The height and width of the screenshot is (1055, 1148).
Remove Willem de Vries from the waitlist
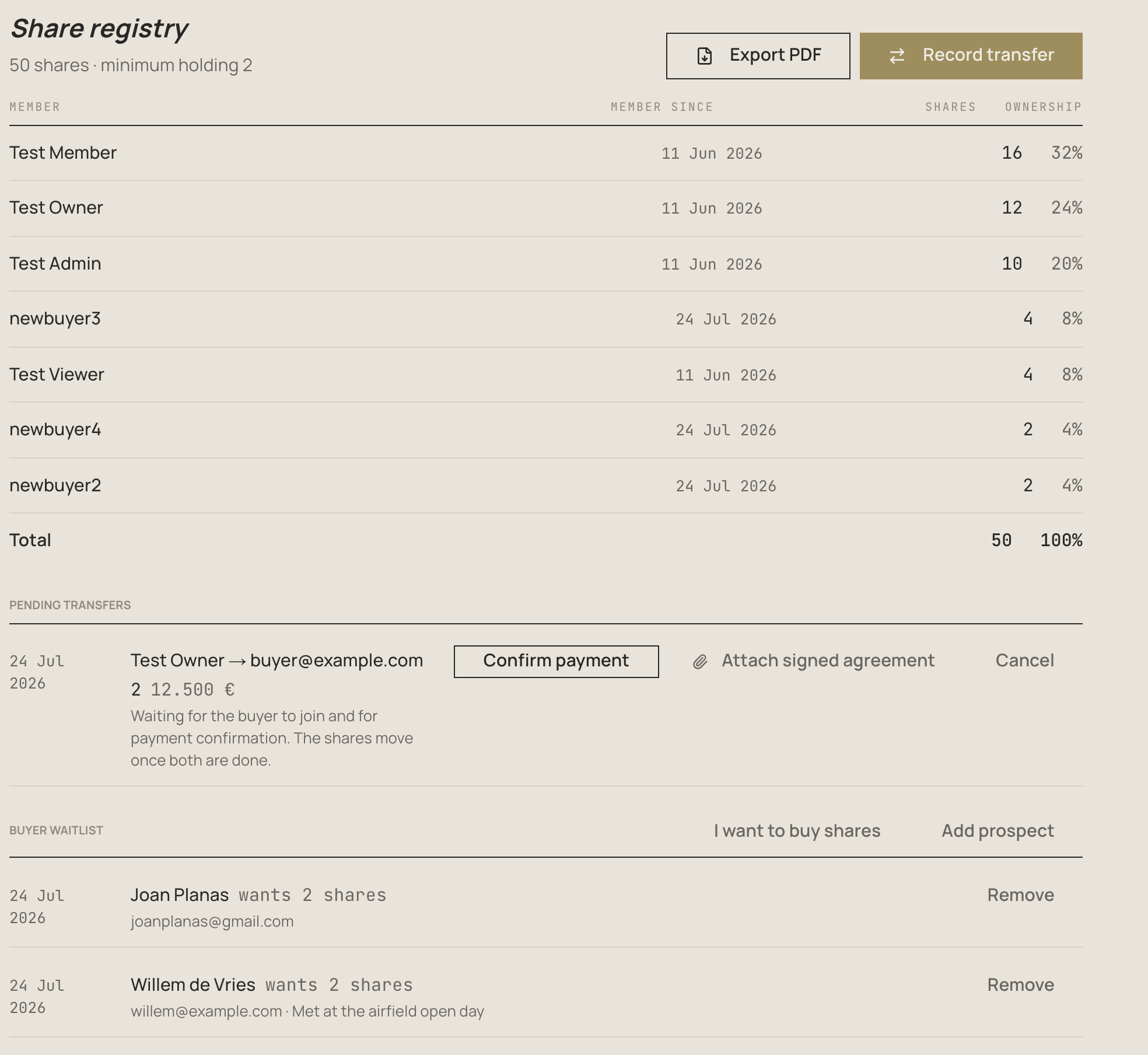(1020, 985)
